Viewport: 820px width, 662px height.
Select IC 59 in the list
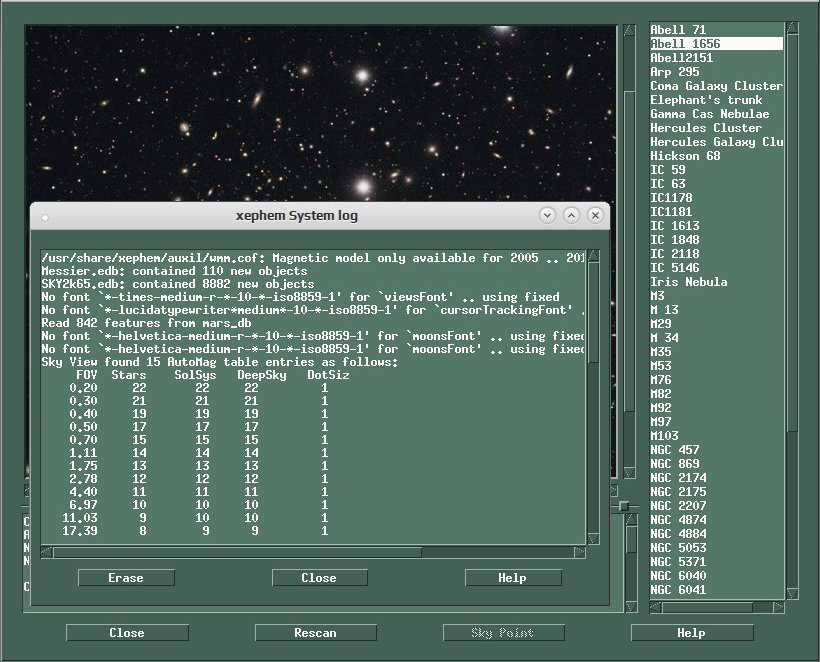coord(716,170)
